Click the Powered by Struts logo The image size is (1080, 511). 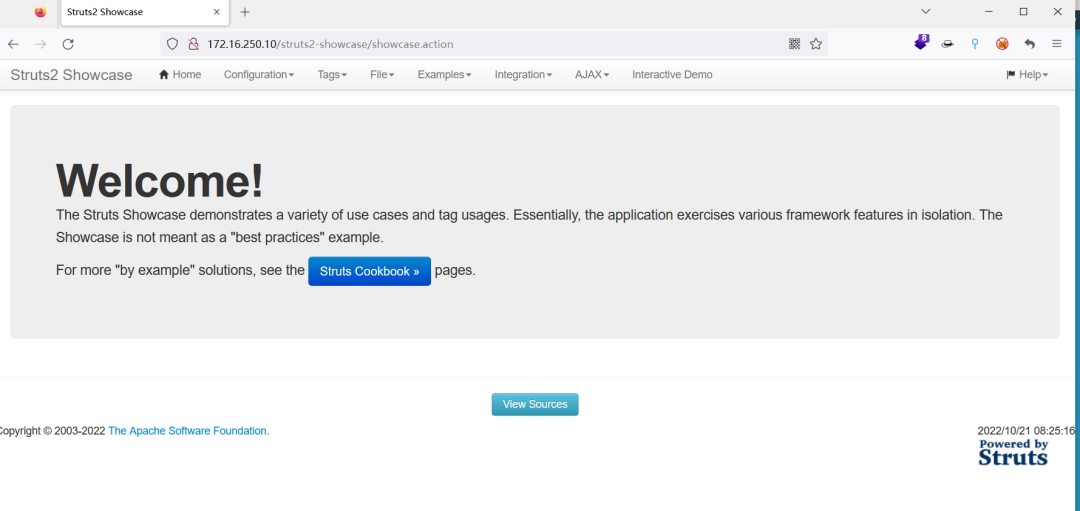pyautogui.click(x=1013, y=452)
